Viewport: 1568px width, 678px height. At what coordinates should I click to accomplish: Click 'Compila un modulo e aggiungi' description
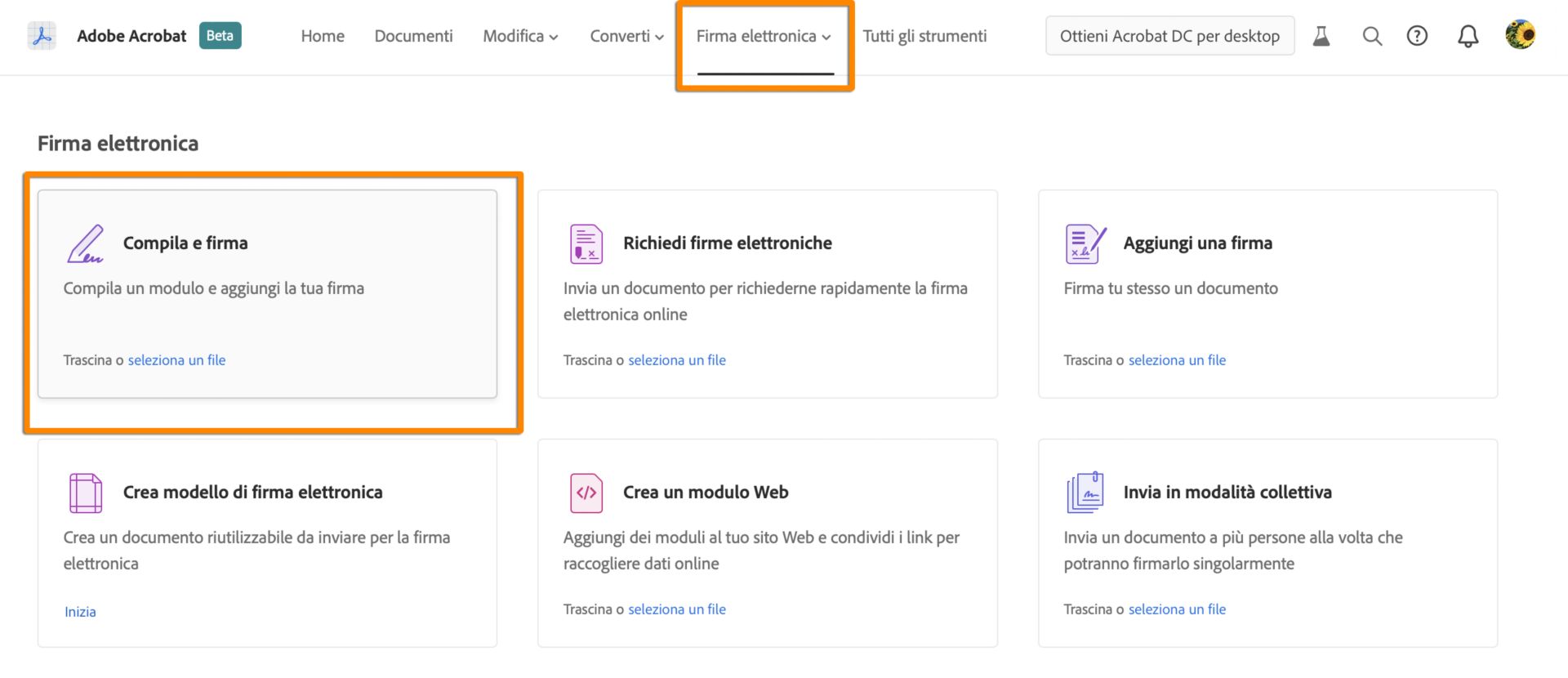pos(214,288)
